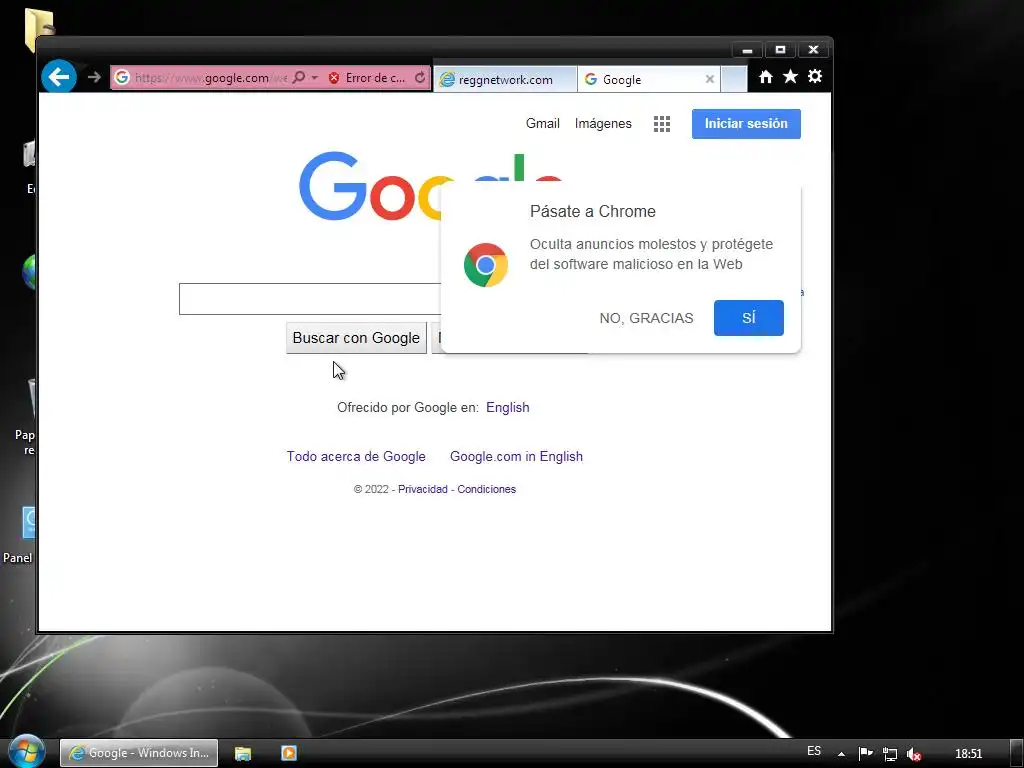Close the Google tab

[710, 80]
